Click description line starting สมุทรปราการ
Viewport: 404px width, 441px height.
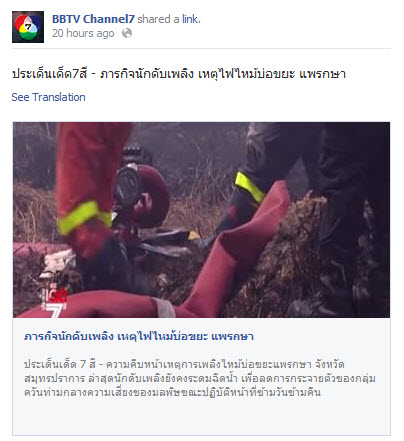(200, 378)
